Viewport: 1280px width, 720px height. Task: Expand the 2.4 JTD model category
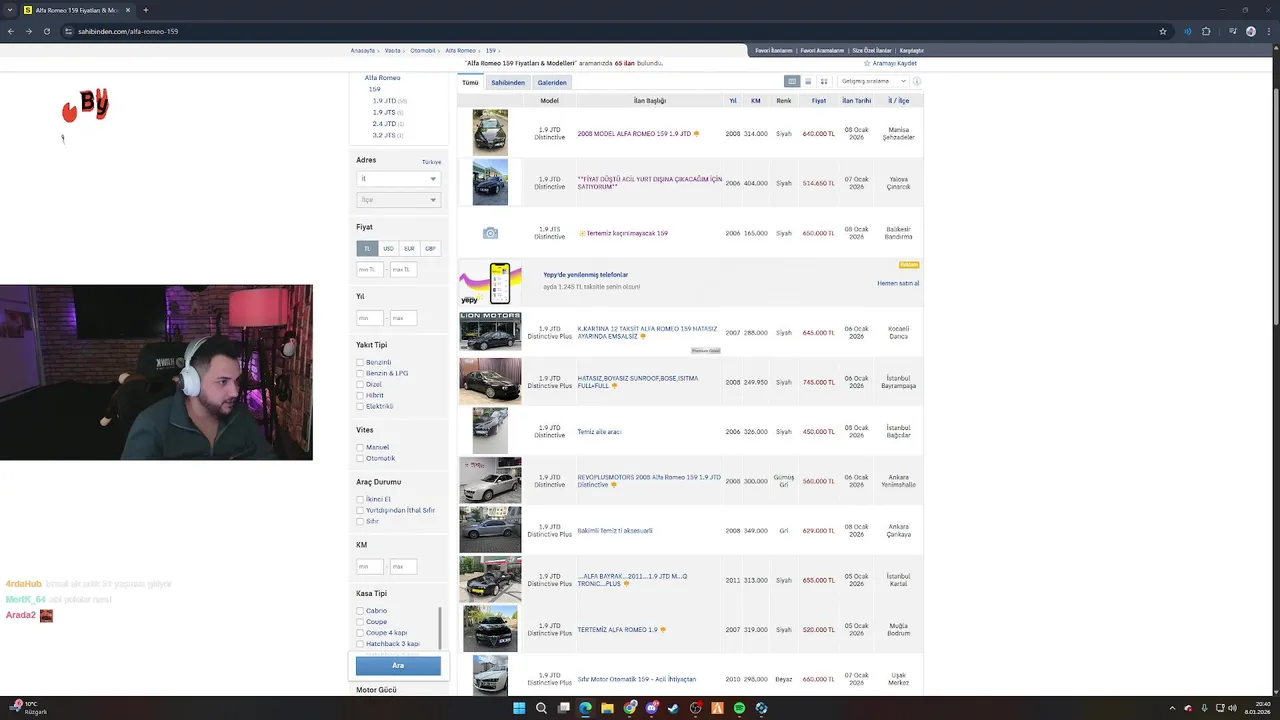(x=384, y=124)
